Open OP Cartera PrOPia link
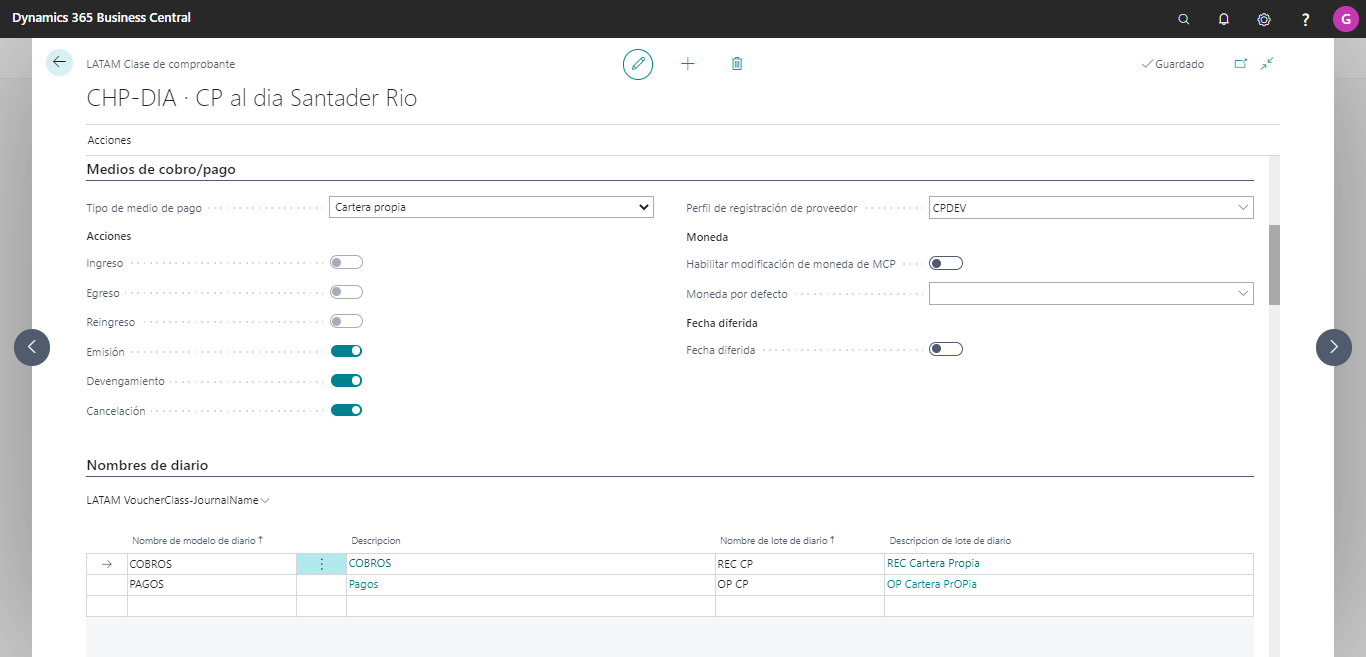 932,584
